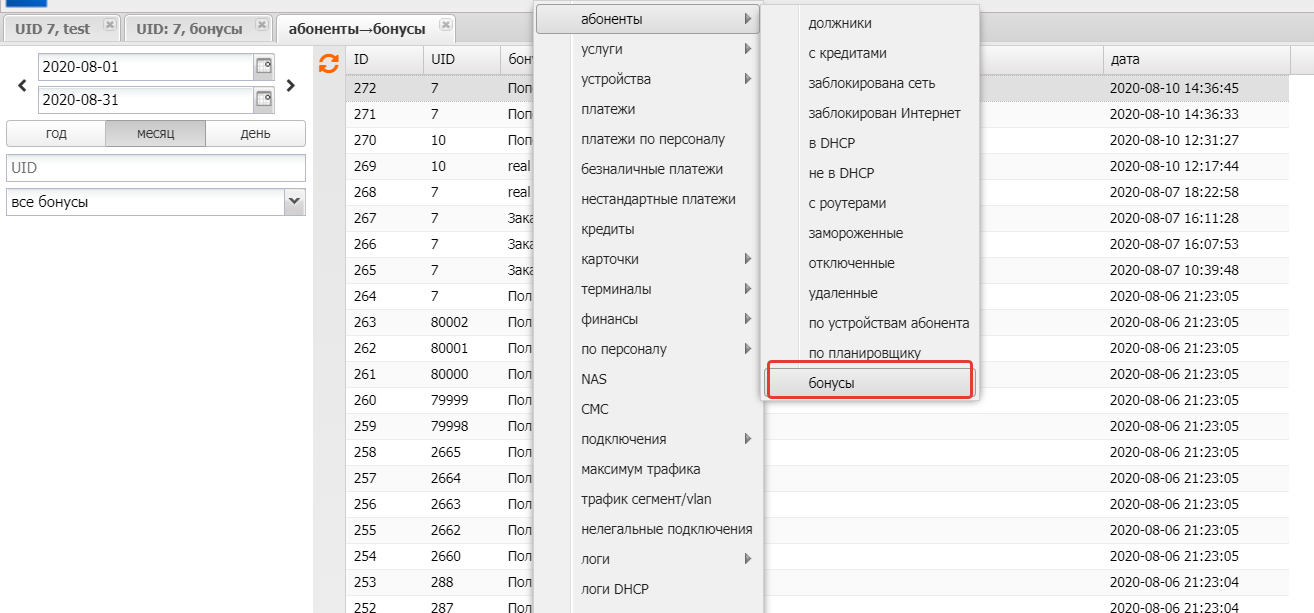Open calendar picker for start date 2020-08-01
This screenshot has height=613, width=1314.
point(264,67)
